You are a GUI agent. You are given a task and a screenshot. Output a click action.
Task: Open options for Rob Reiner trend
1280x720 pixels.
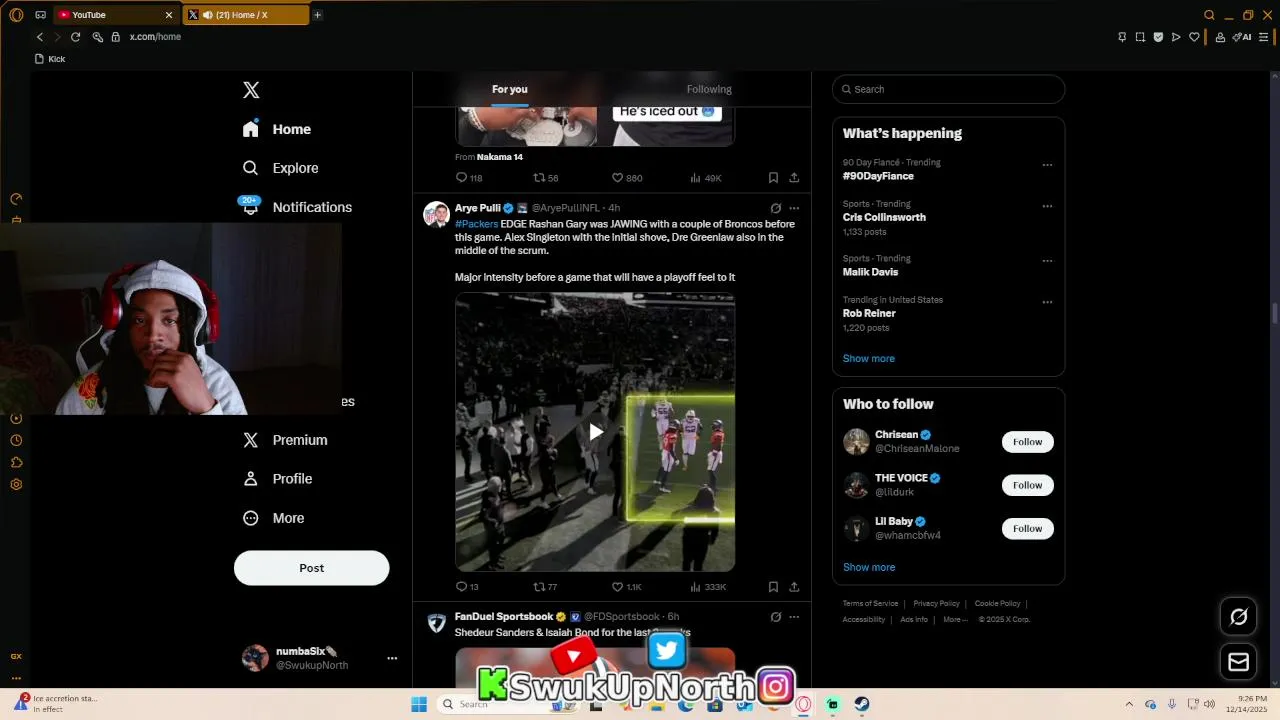(1047, 302)
